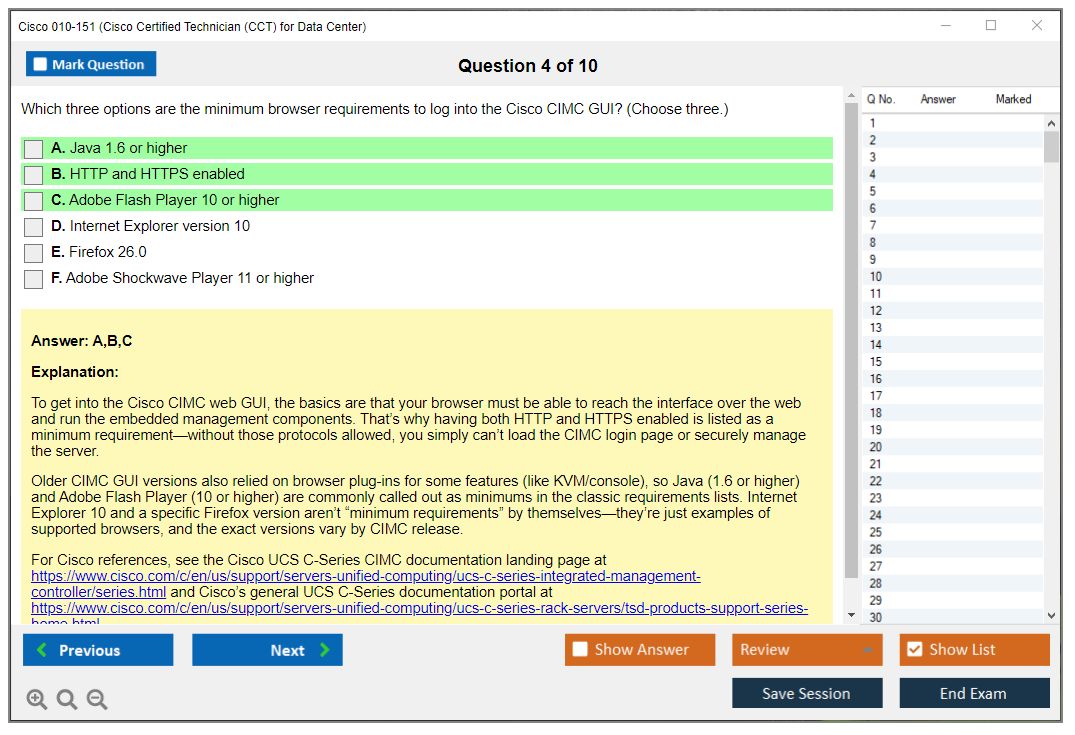Check option F Adobe Shockwave Player 11
This screenshot has width=1075, height=735.
click(34, 279)
